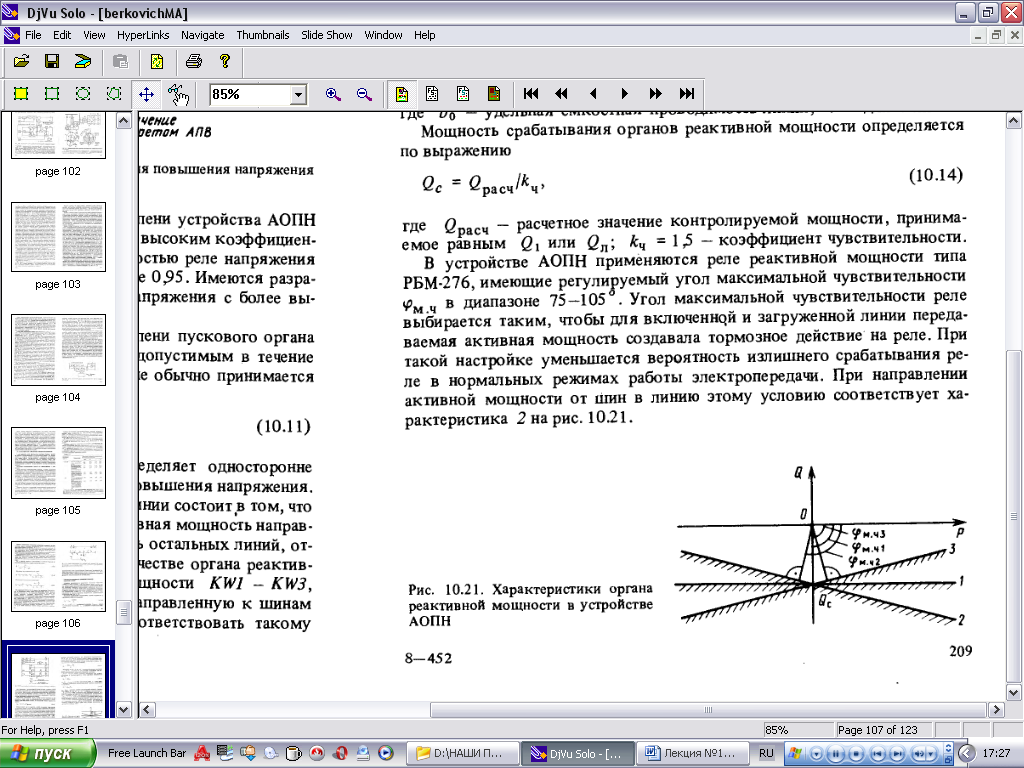
Task: Open the View menu
Action: point(94,35)
